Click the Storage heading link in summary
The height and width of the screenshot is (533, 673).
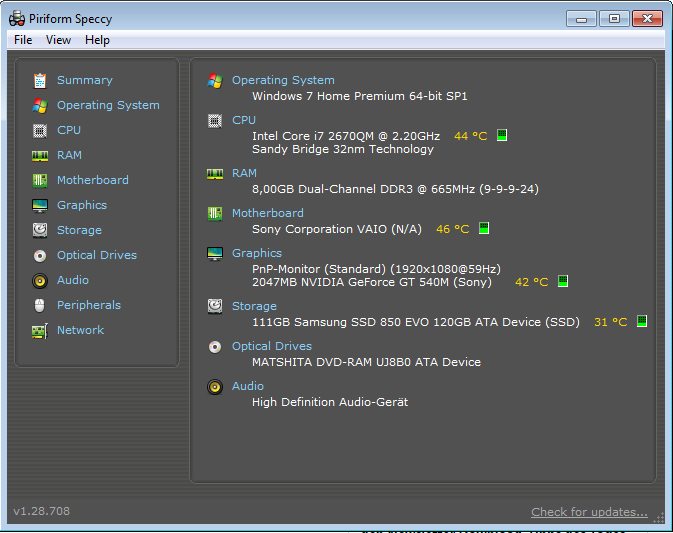click(x=255, y=306)
